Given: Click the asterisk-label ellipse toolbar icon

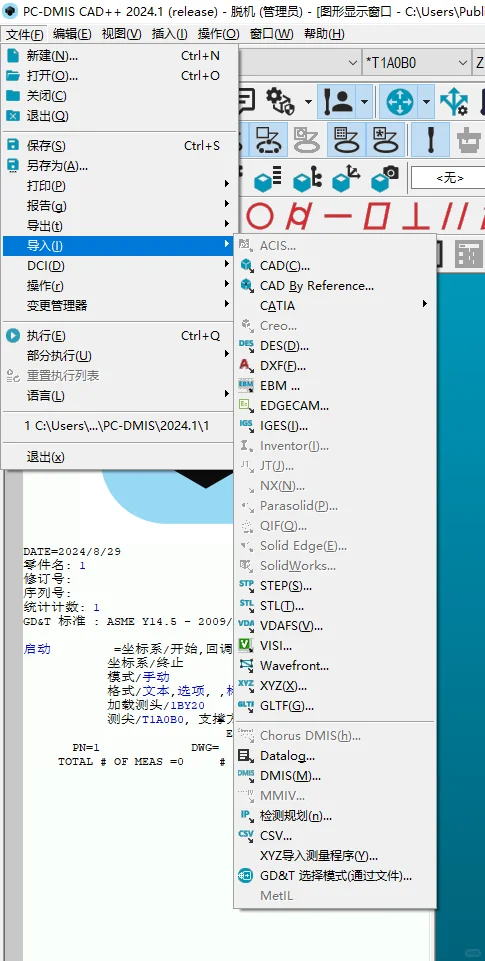Looking at the screenshot, I should pos(384,140).
